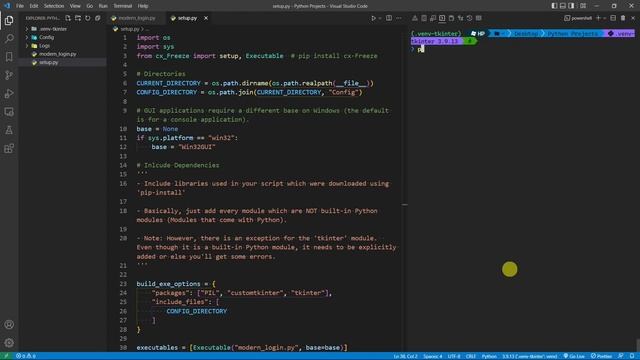Select the setup.py editor tab
The image size is (640, 360).
coord(187,18)
